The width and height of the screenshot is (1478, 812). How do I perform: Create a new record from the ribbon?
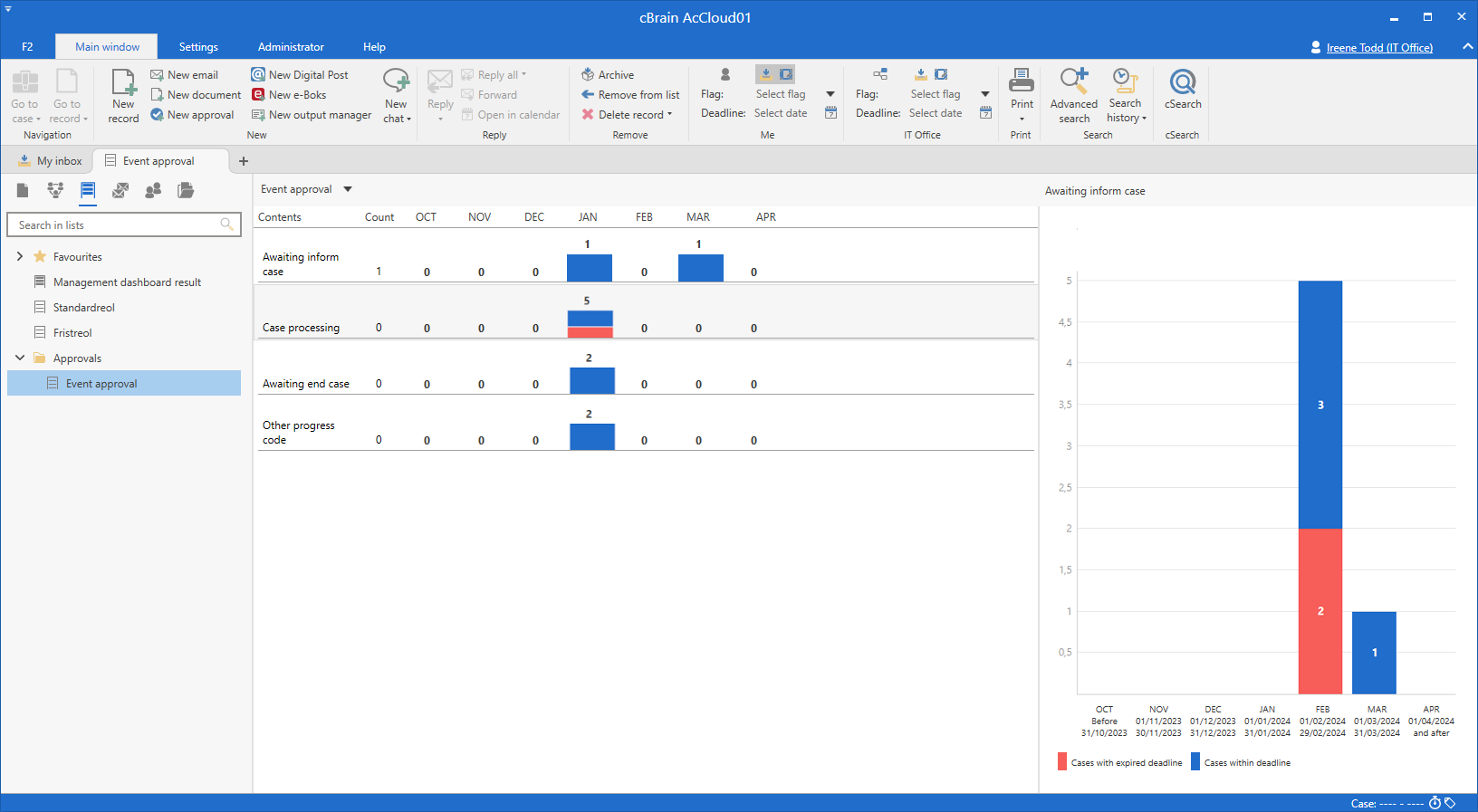[x=123, y=95]
